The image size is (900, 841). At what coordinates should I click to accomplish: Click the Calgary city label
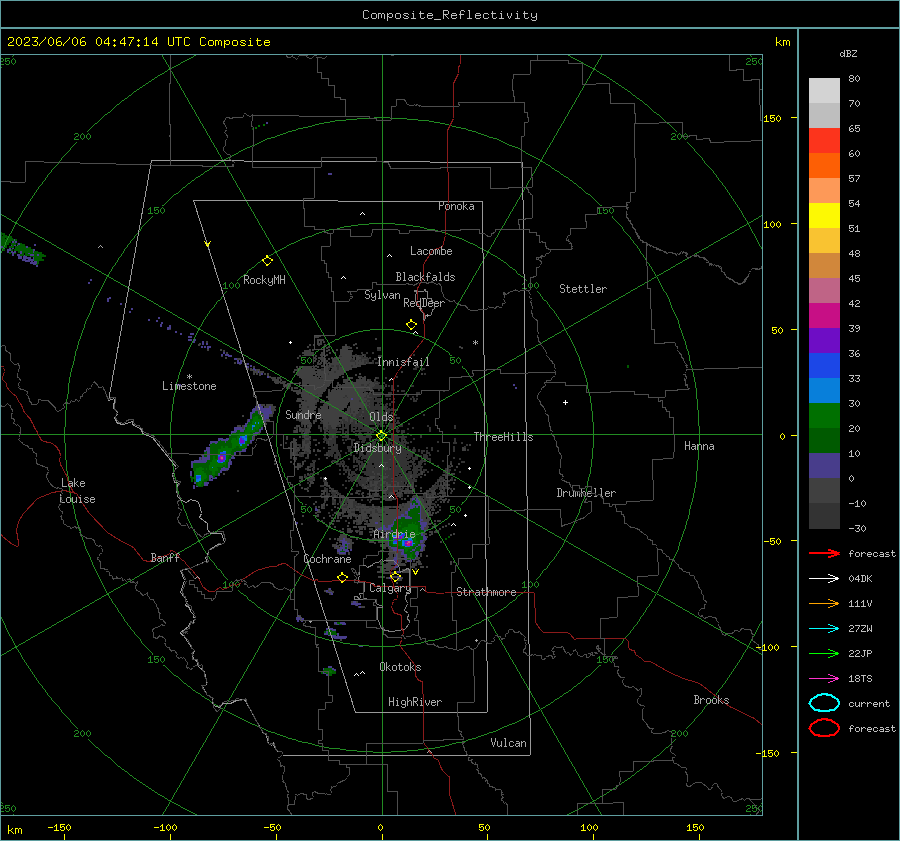[390, 588]
